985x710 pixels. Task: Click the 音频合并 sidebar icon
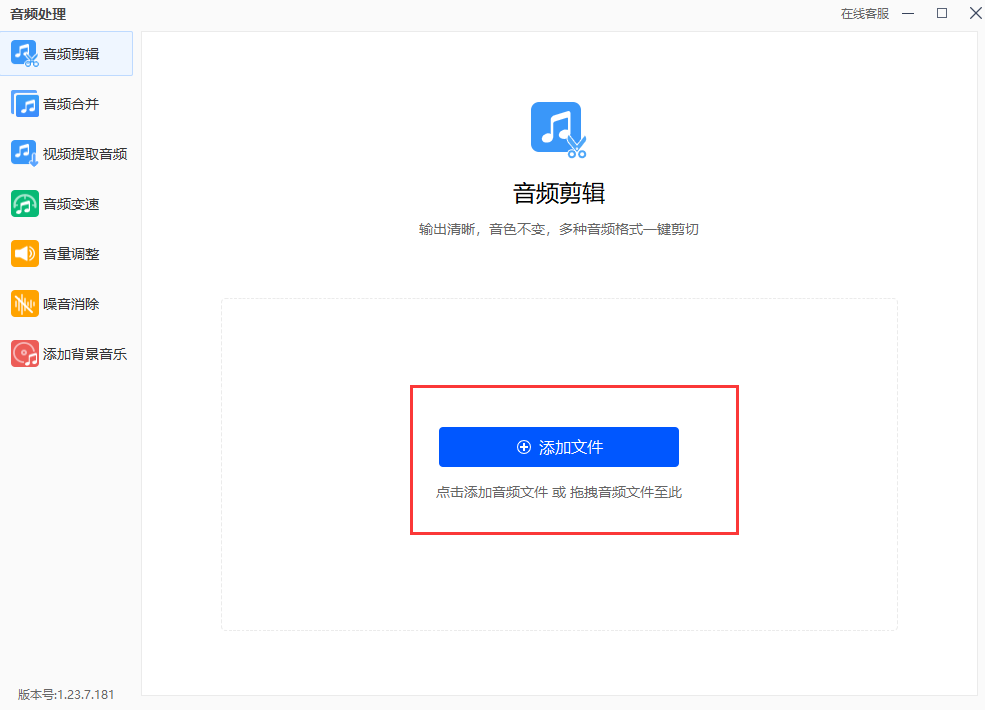point(25,104)
